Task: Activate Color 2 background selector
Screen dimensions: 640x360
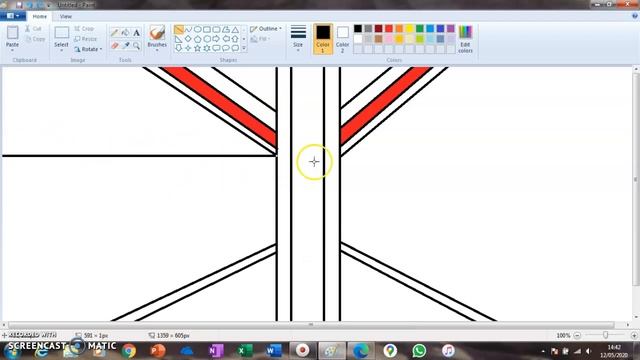Action: [x=342, y=39]
